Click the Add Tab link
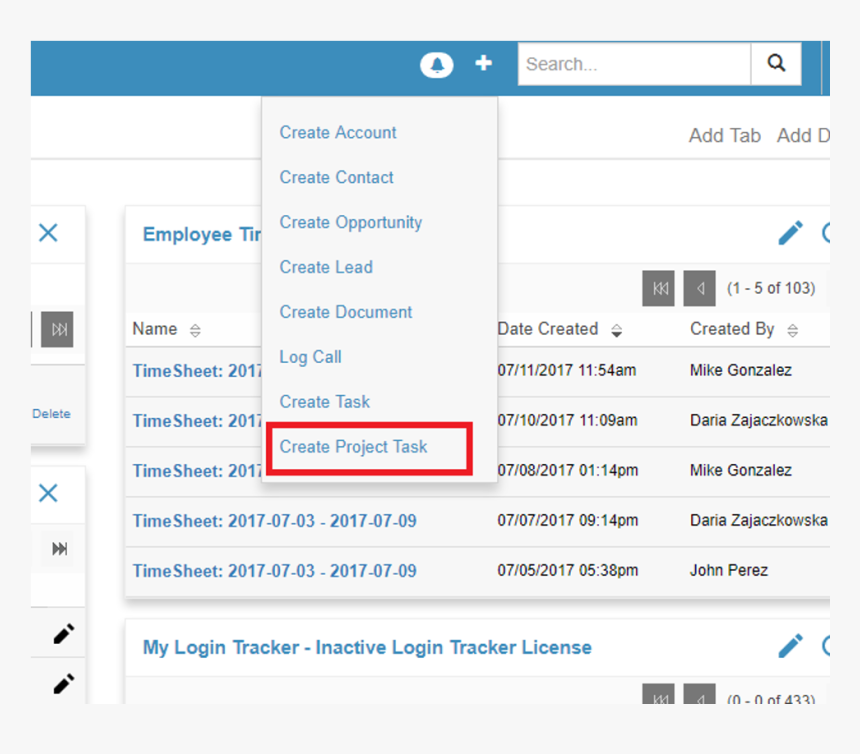Viewport: 860px width, 754px height. pyautogui.click(x=725, y=135)
